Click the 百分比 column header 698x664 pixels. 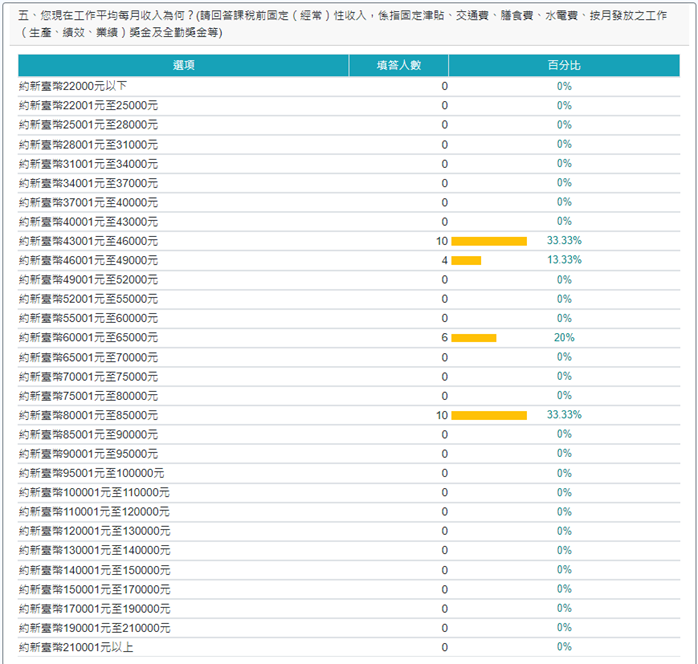click(563, 65)
